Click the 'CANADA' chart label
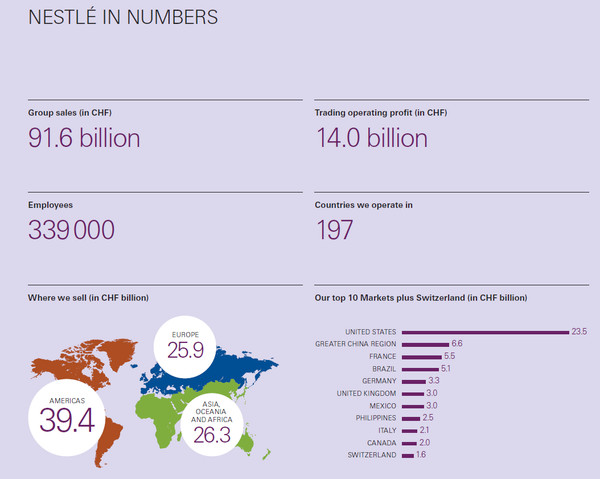The width and height of the screenshot is (600, 479). click(x=382, y=443)
